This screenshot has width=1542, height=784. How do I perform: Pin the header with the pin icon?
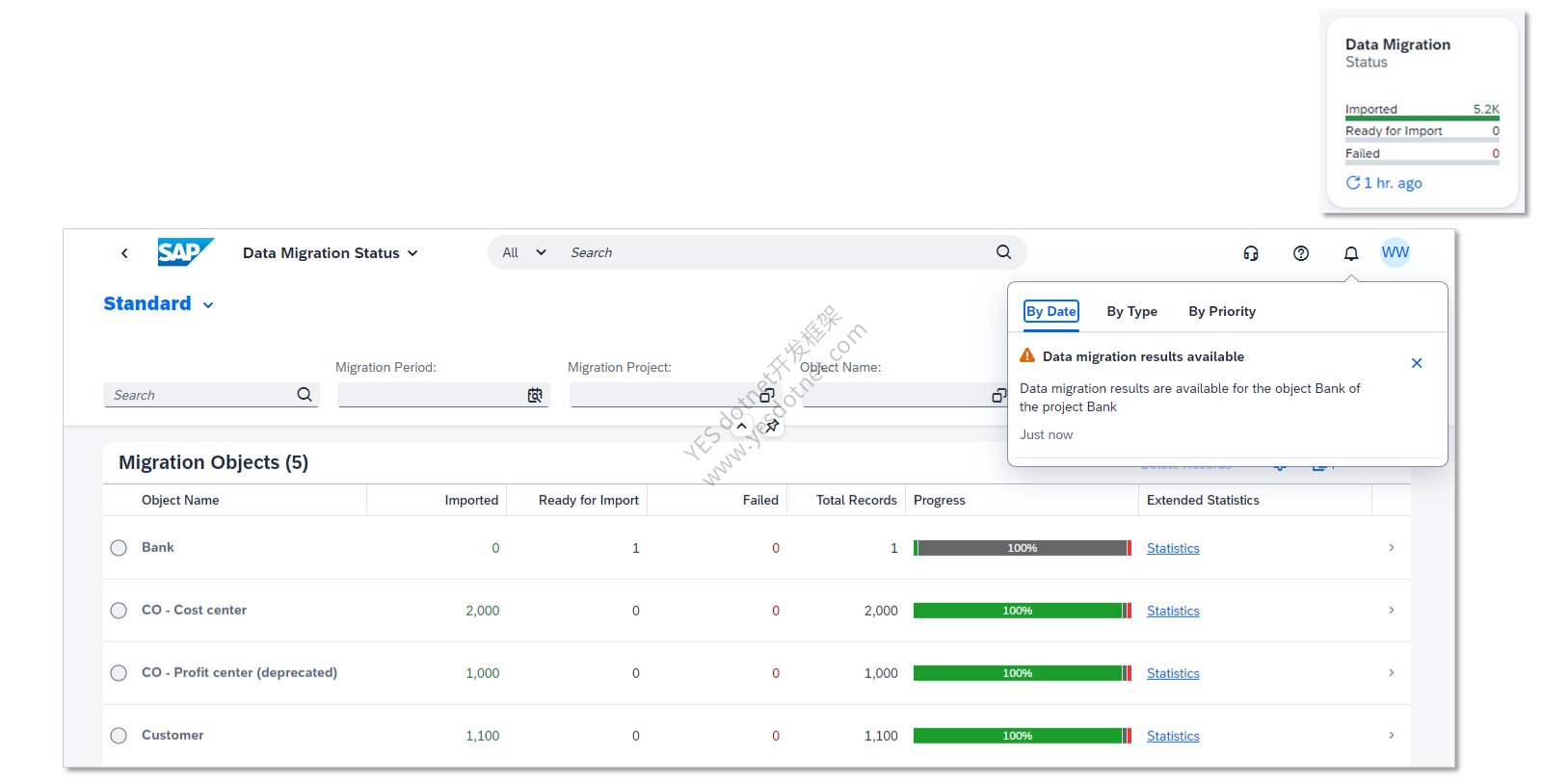click(772, 426)
